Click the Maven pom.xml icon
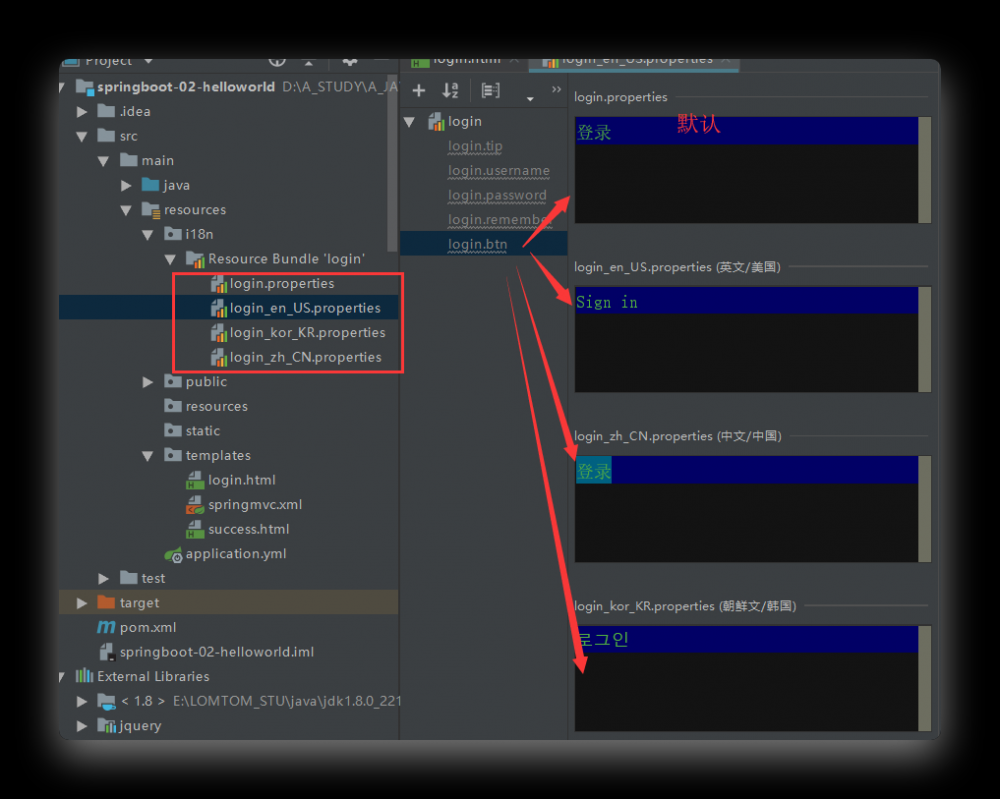Screen dimensions: 1000x799 point(106,627)
